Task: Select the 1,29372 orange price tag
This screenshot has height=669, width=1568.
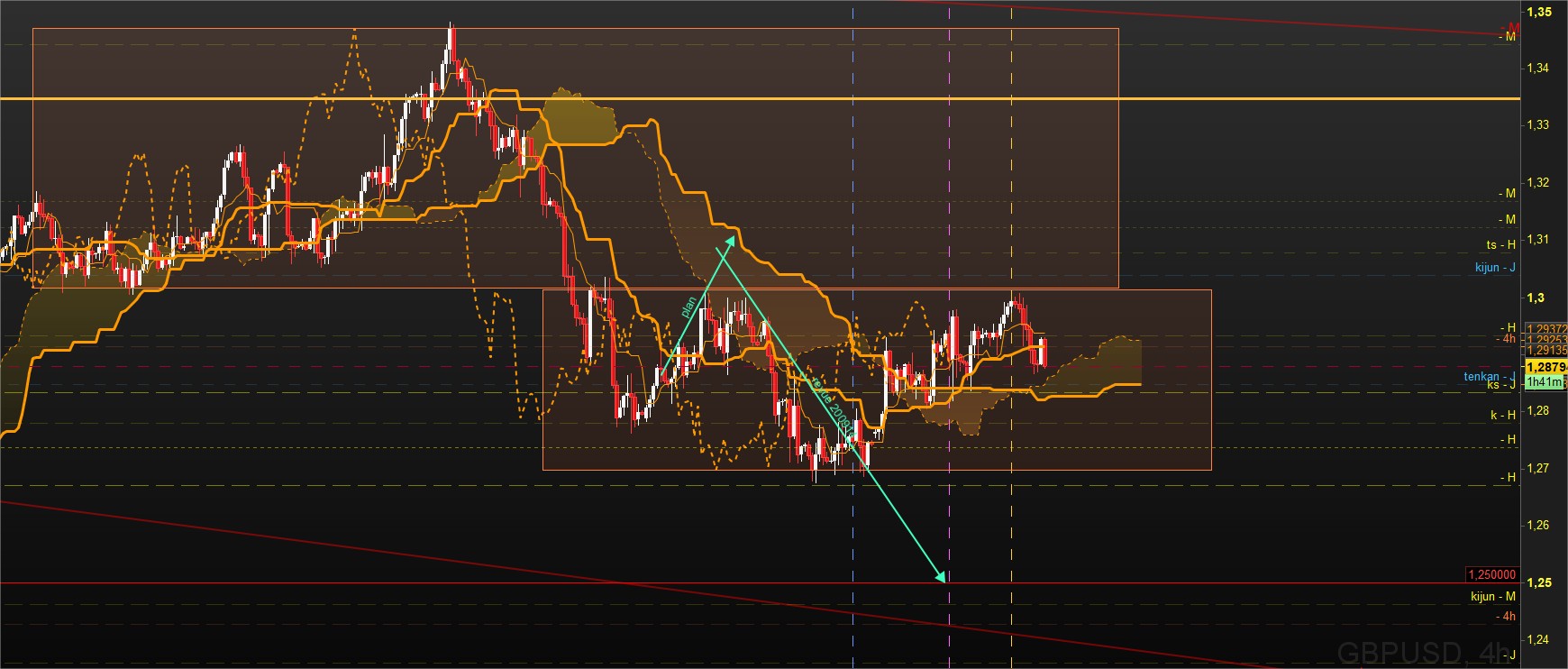Action: [1545, 329]
